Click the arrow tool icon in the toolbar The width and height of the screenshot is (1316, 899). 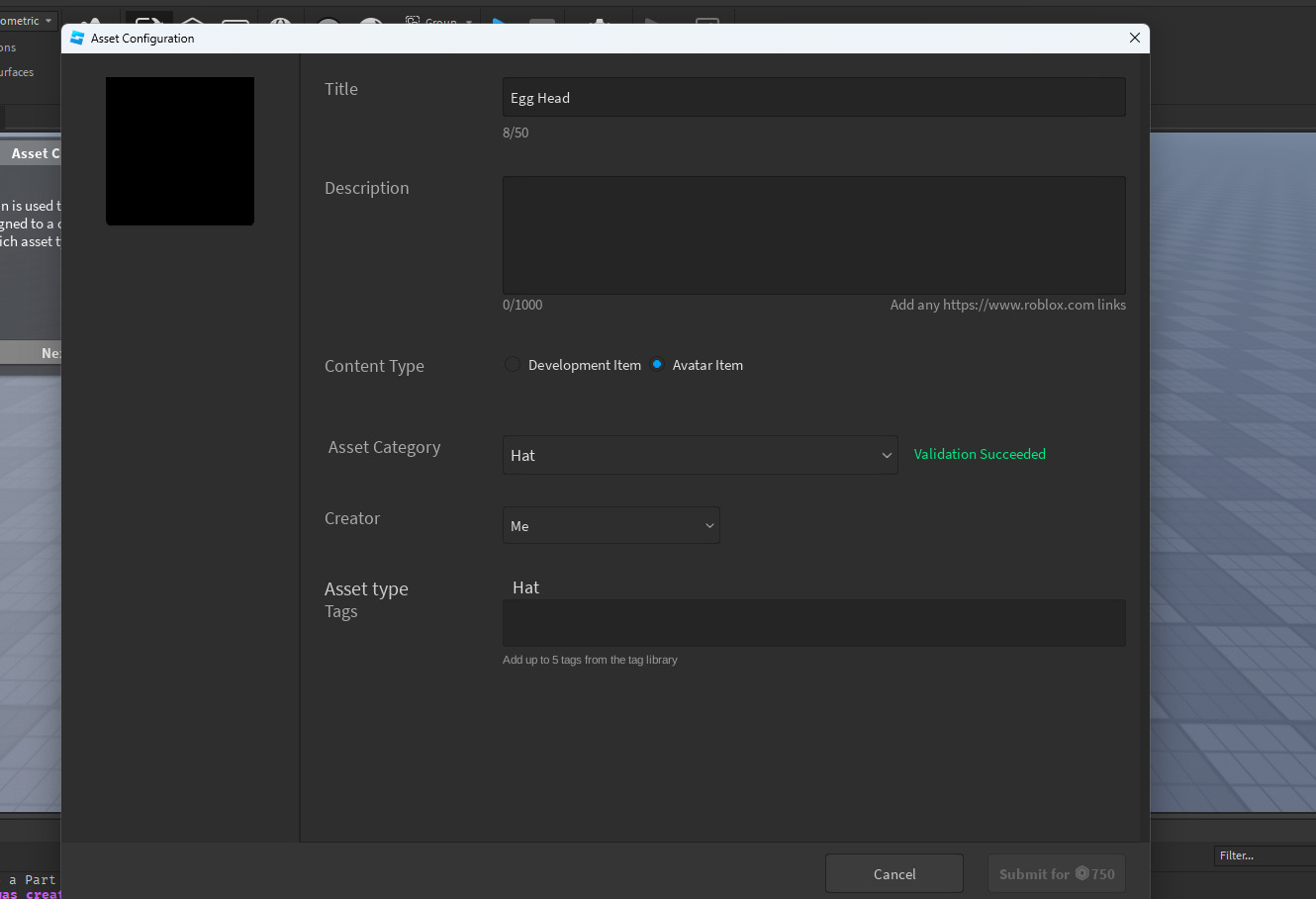(x=148, y=22)
